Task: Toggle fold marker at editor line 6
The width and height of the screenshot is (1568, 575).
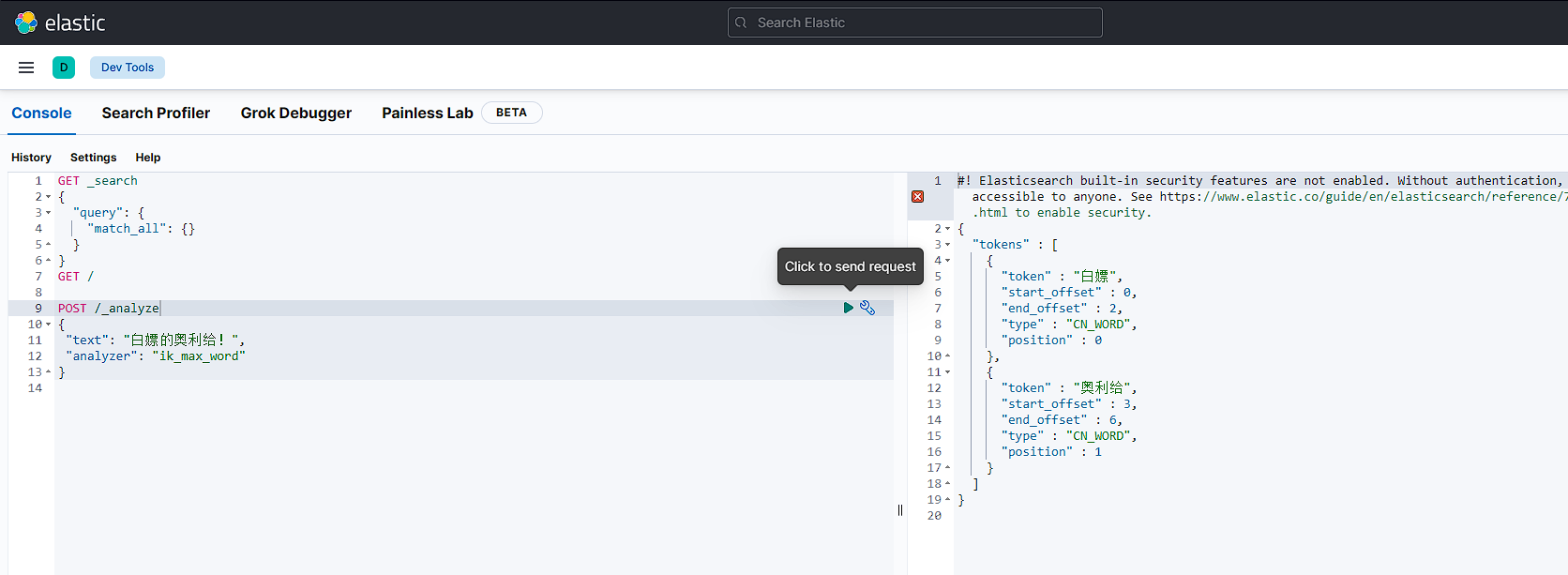Action: click(x=49, y=261)
